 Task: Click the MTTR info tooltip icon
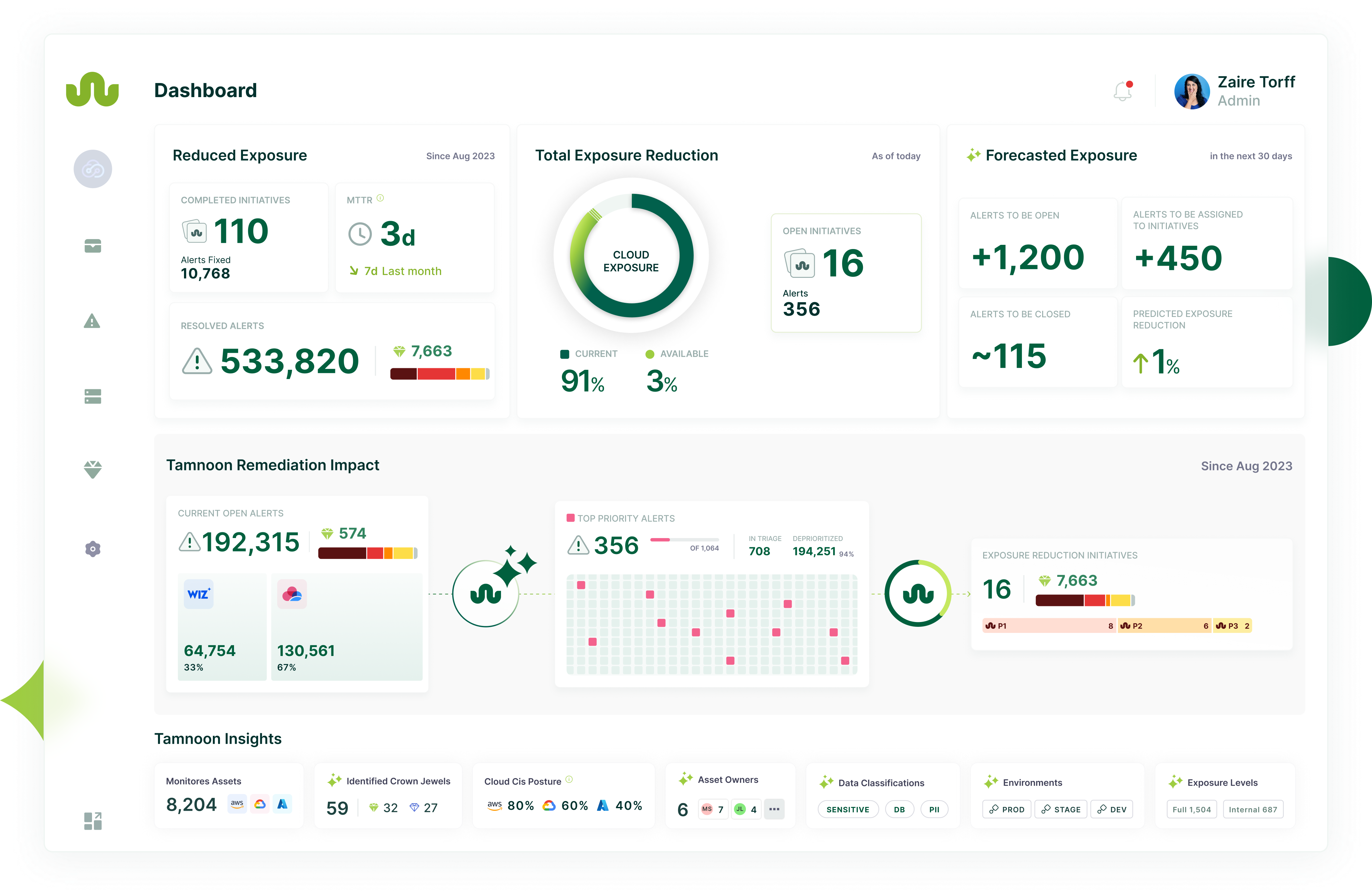click(x=381, y=198)
